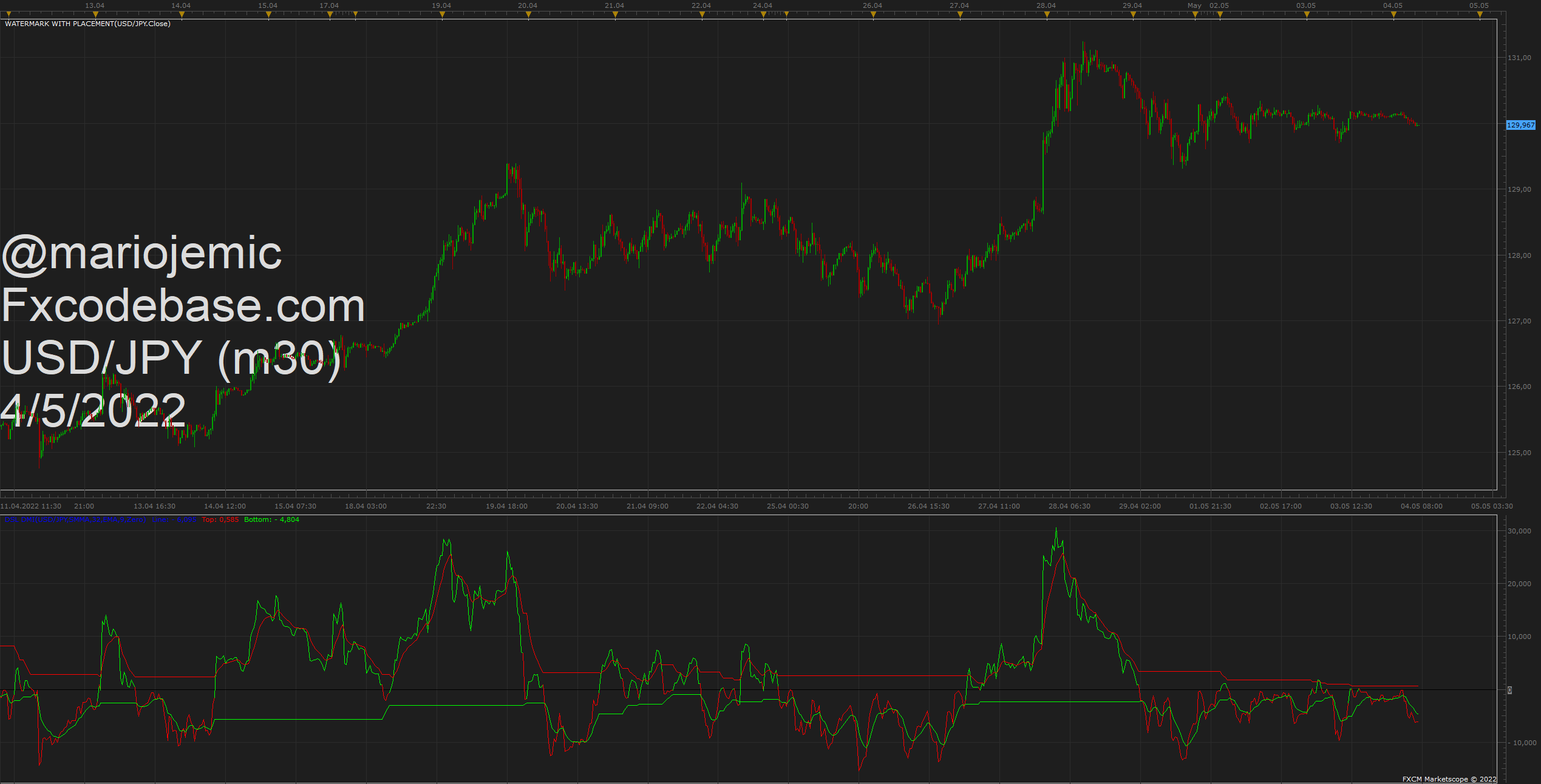Select the 26.04 day marker triangle

(873, 15)
